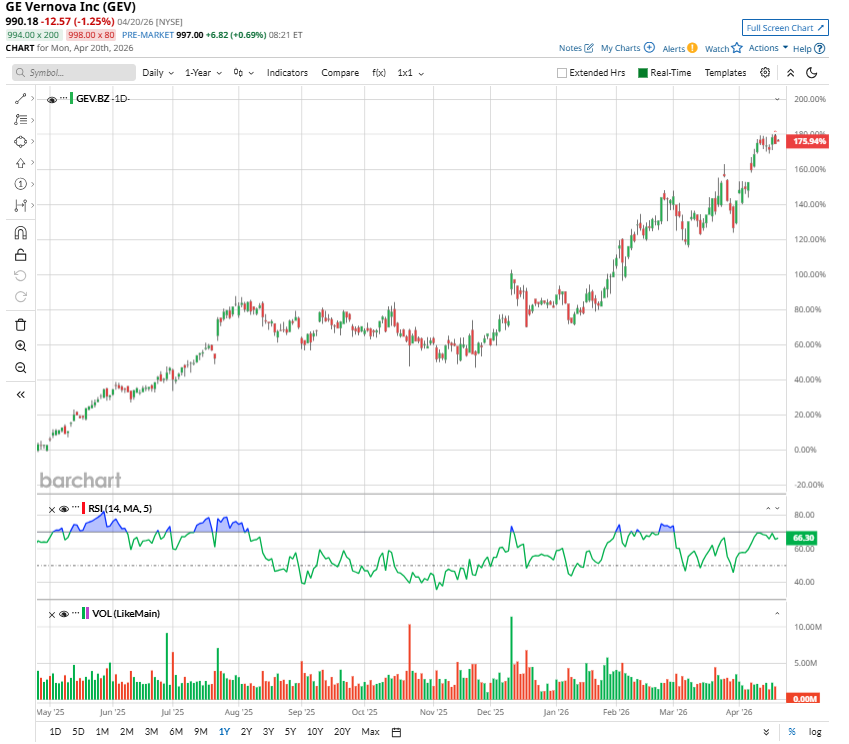Screen dimensions: 849x744
Task: Collapse the drawing toolbar
Action: click(x=20, y=395)
